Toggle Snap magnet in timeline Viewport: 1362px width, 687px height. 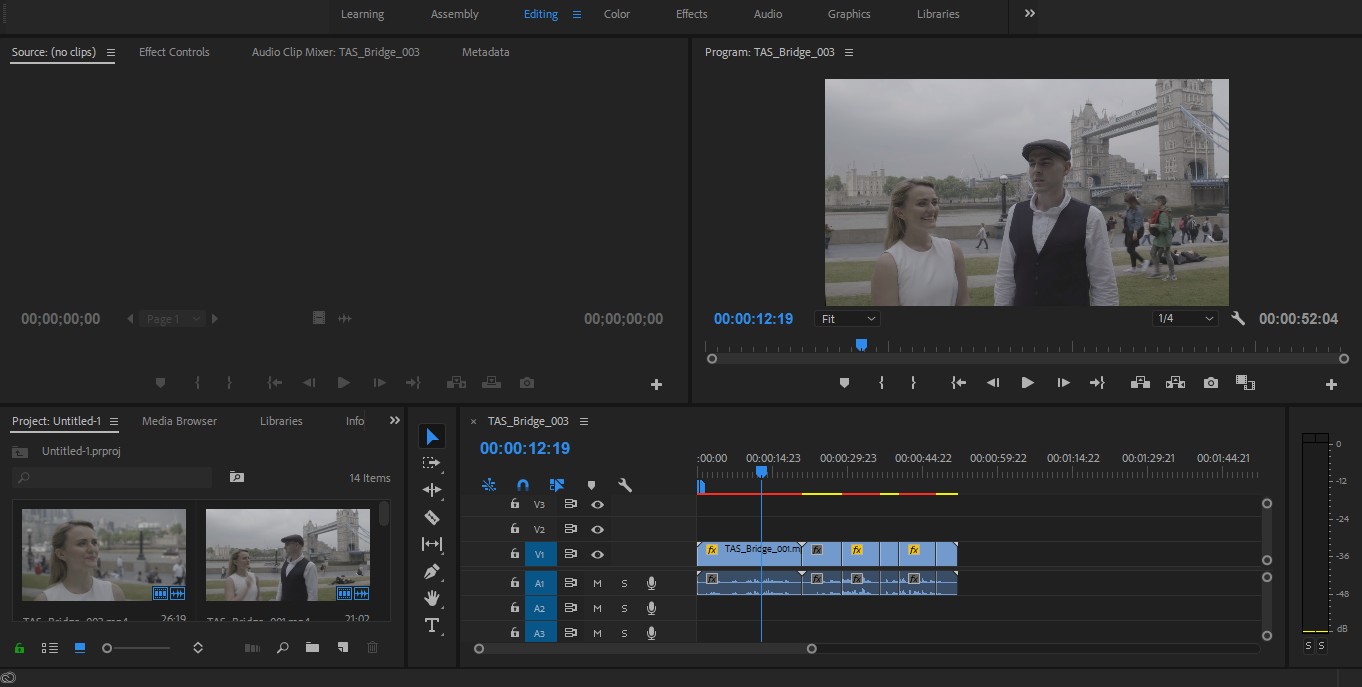pos(522,485)
